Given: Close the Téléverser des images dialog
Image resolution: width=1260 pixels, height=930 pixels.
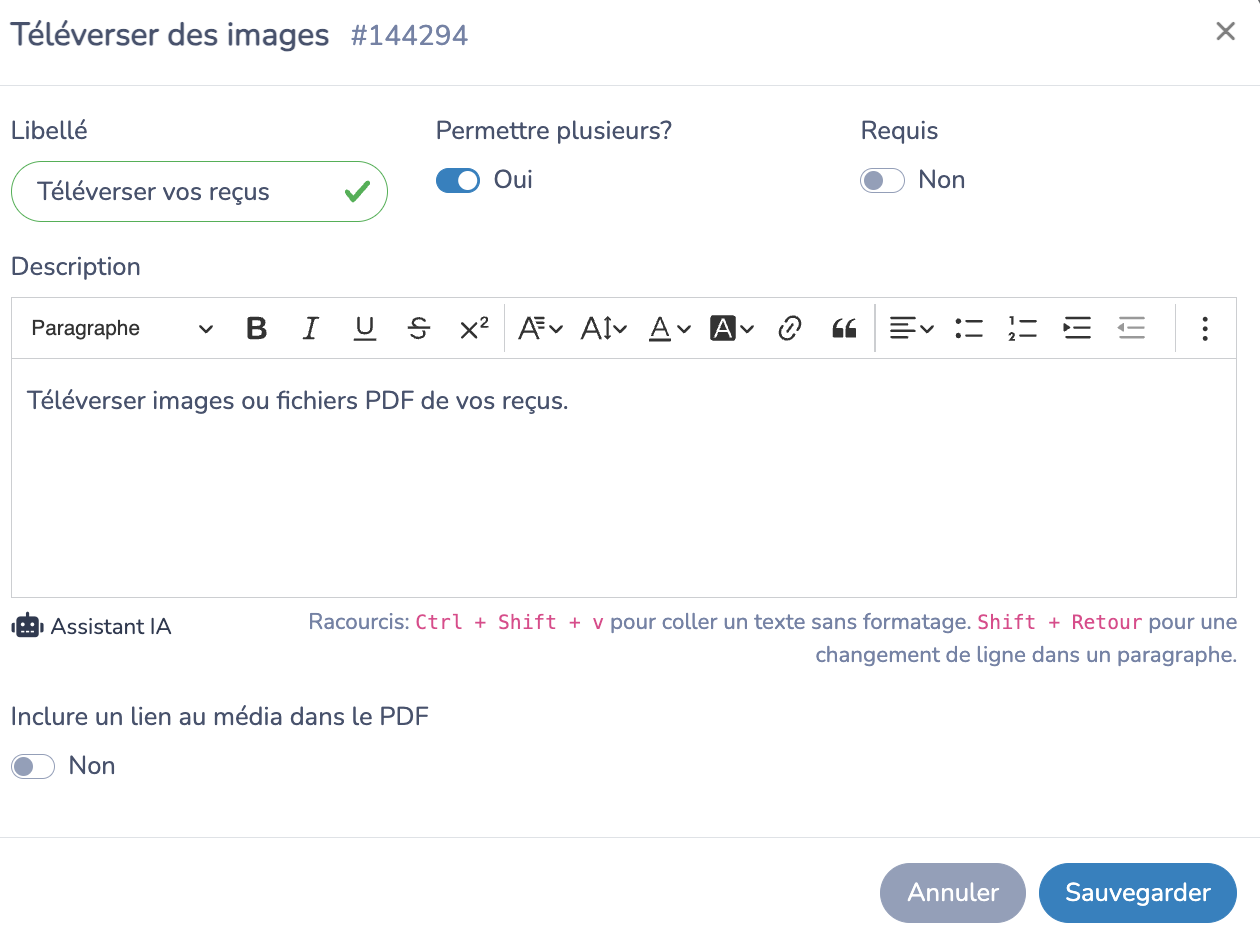Looking at the screenshot, I should [1225, 32].
